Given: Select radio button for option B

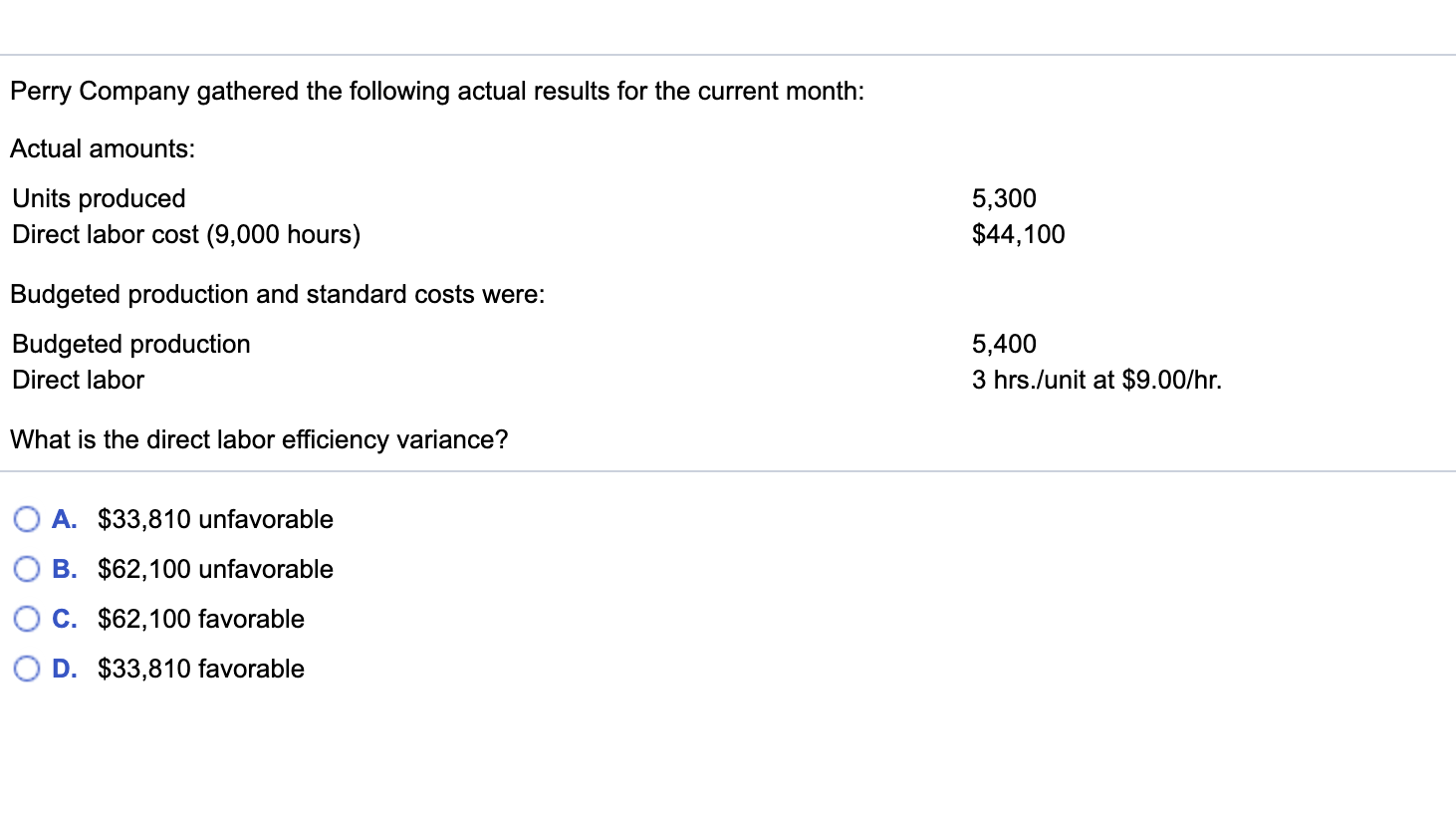Looking at the screenshot, I should 27,569.
